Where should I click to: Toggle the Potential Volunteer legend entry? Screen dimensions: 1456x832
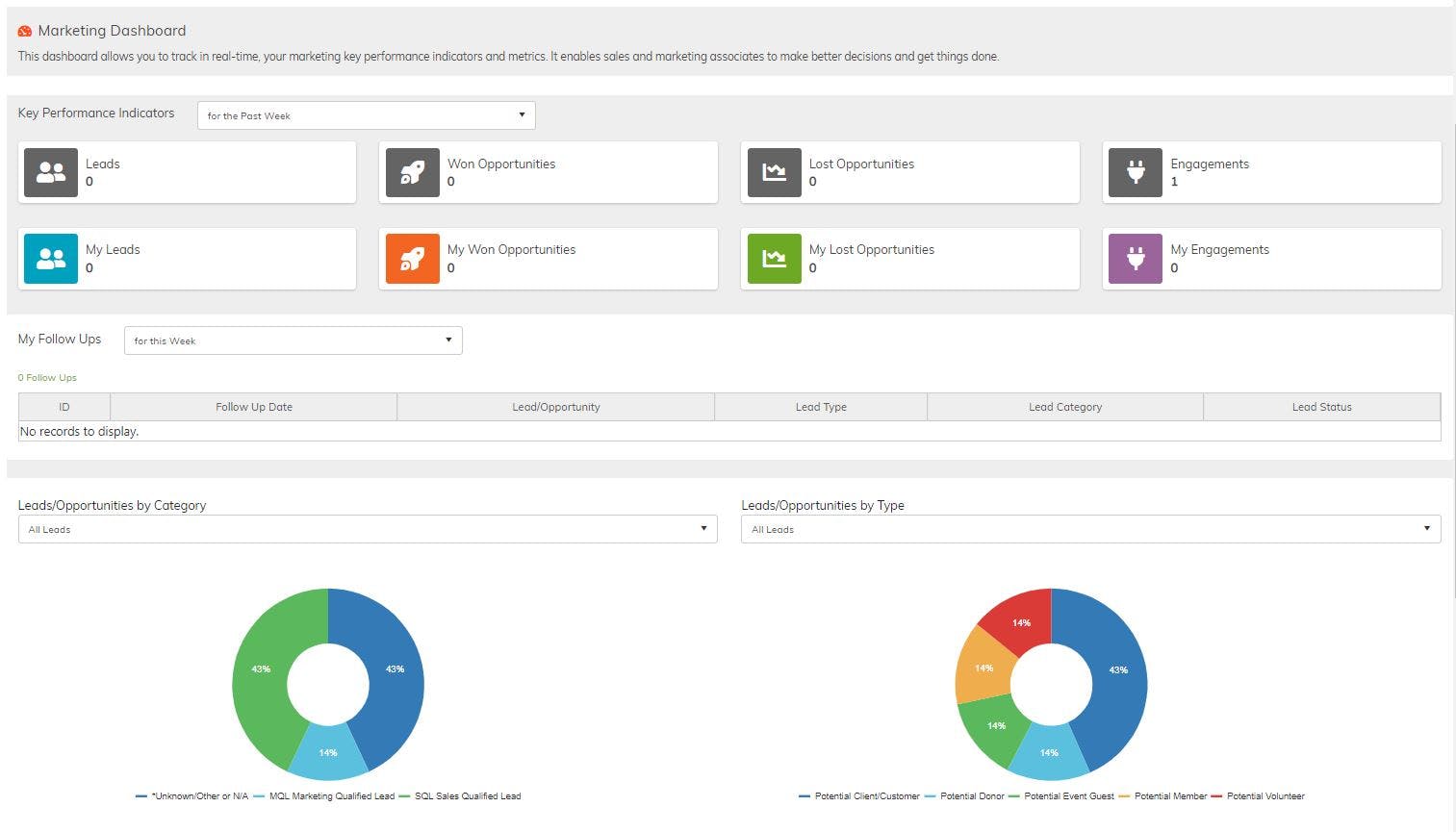1258,796
